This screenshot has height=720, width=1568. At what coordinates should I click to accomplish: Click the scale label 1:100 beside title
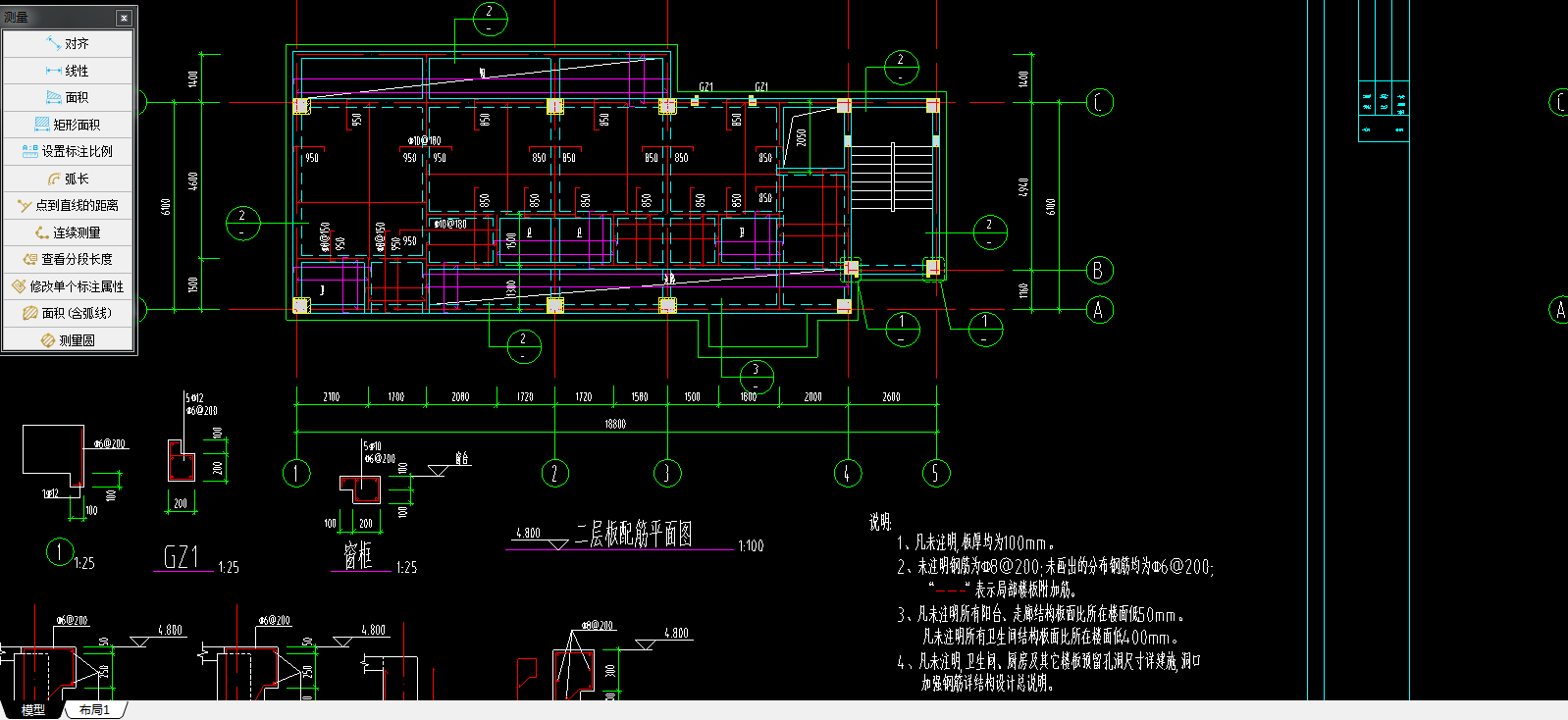(751, 546)
